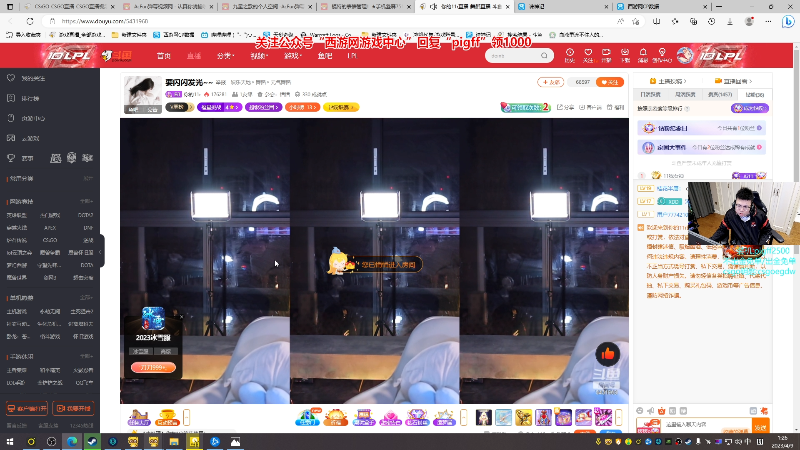
Task: Open the followed channels heart icon in the header
Action: [588, 53]
